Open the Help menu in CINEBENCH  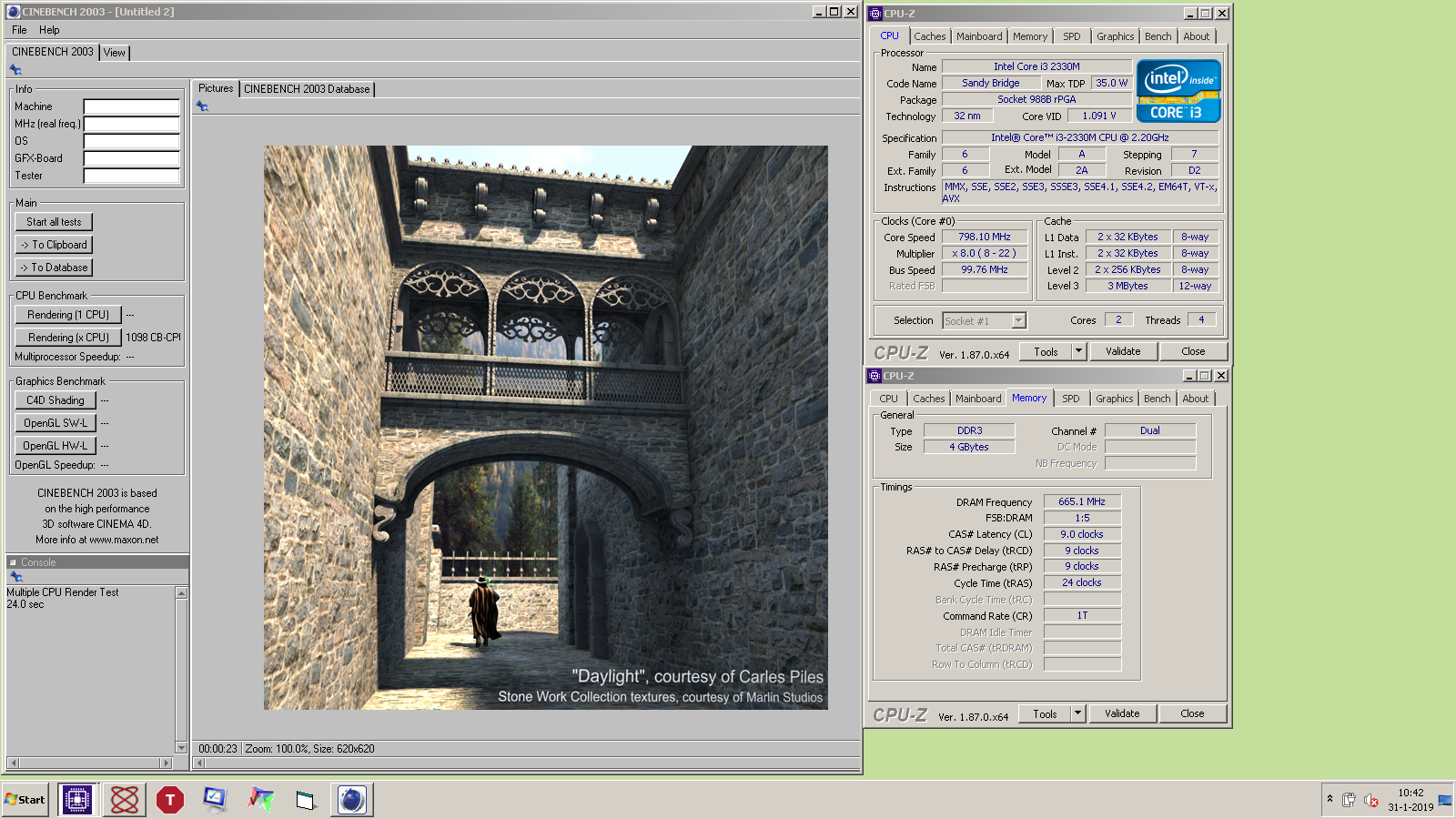click(49, 30)
